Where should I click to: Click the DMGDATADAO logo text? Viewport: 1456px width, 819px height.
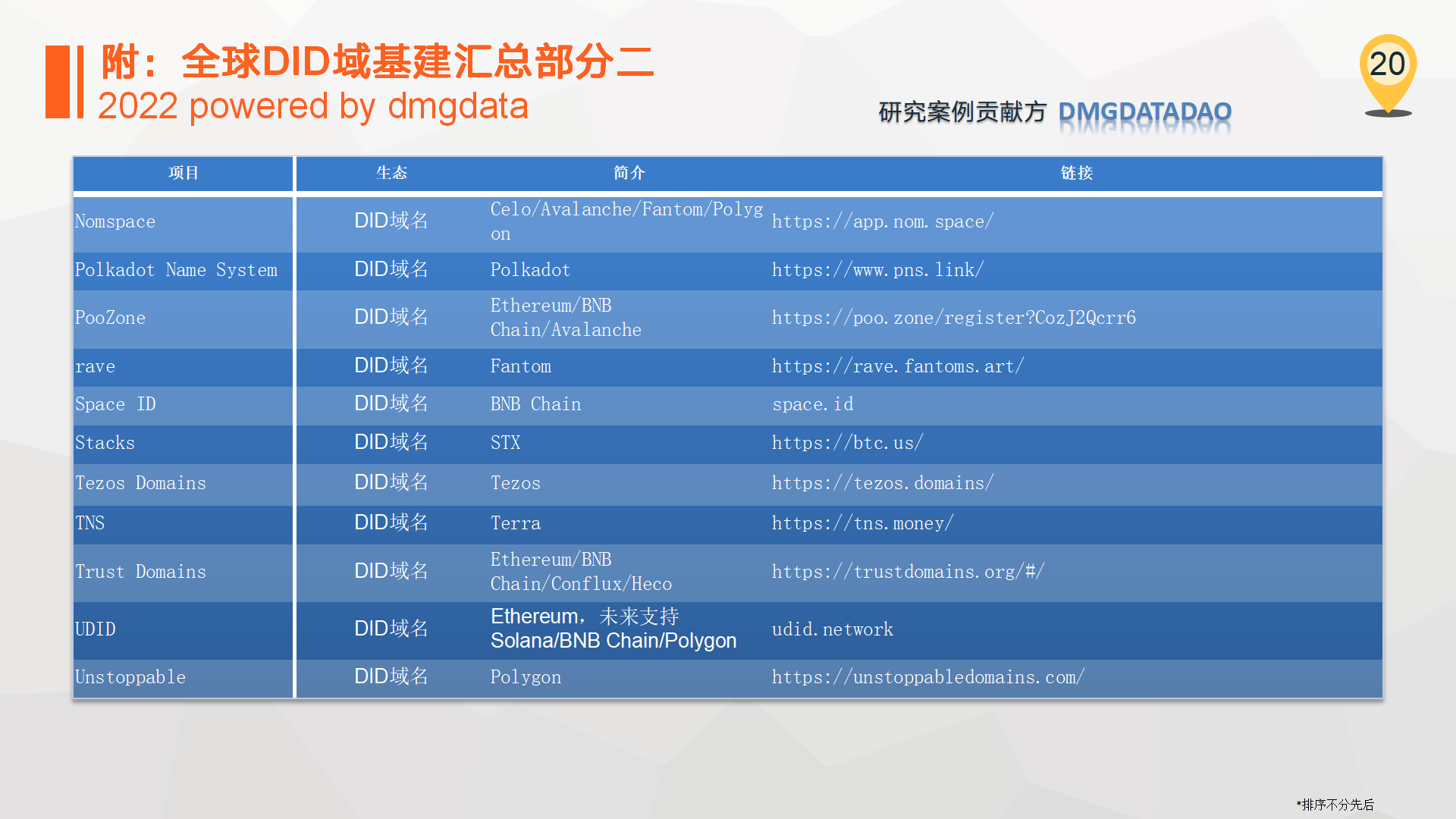[1144, 112]
